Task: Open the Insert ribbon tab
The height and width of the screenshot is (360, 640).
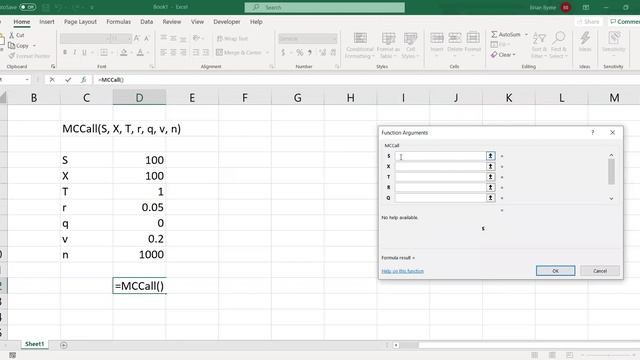Action: (47, 22)
